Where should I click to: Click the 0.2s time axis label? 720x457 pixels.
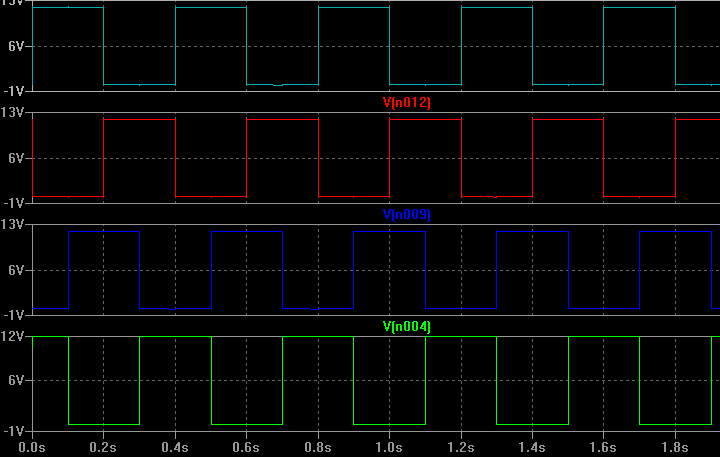pyautogui.click(x=103, y=447)
